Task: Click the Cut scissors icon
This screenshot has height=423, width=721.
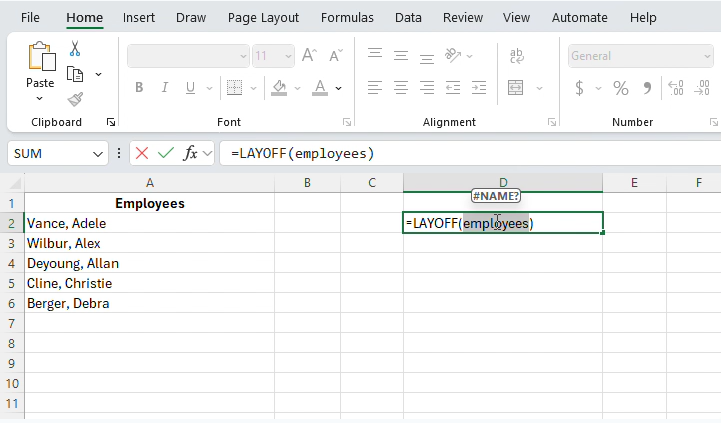Action: point(75,49)
